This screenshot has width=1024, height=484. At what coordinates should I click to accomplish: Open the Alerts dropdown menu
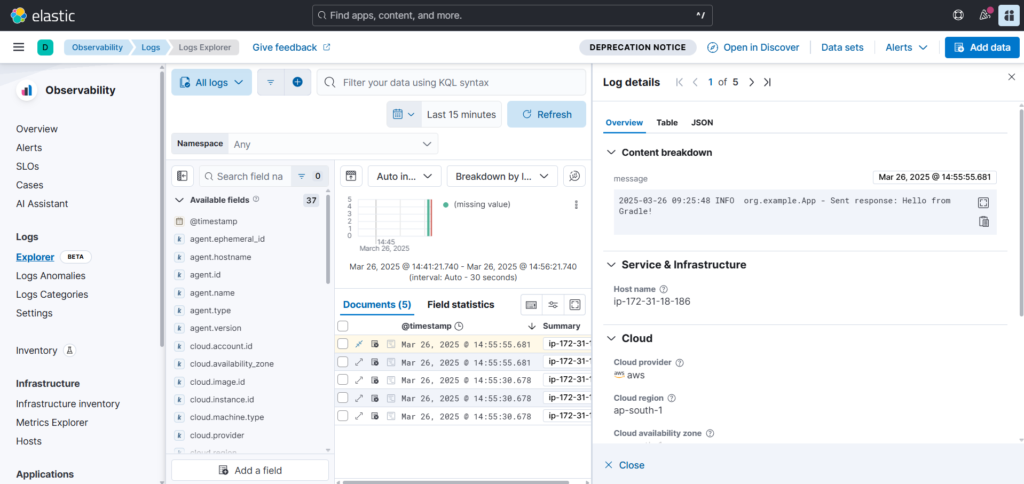pyautogui.click(x=906, y=47)
